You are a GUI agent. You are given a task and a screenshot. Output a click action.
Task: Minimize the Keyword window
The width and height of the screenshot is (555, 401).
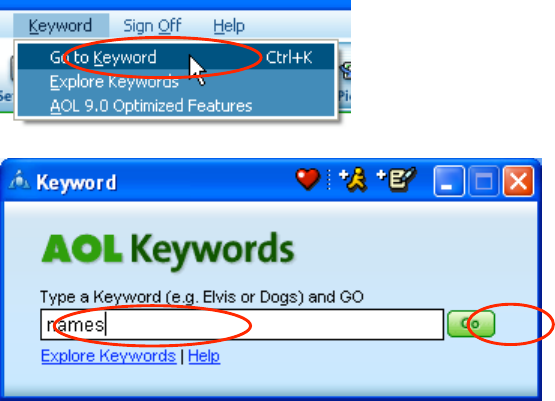tap(449, 181)
